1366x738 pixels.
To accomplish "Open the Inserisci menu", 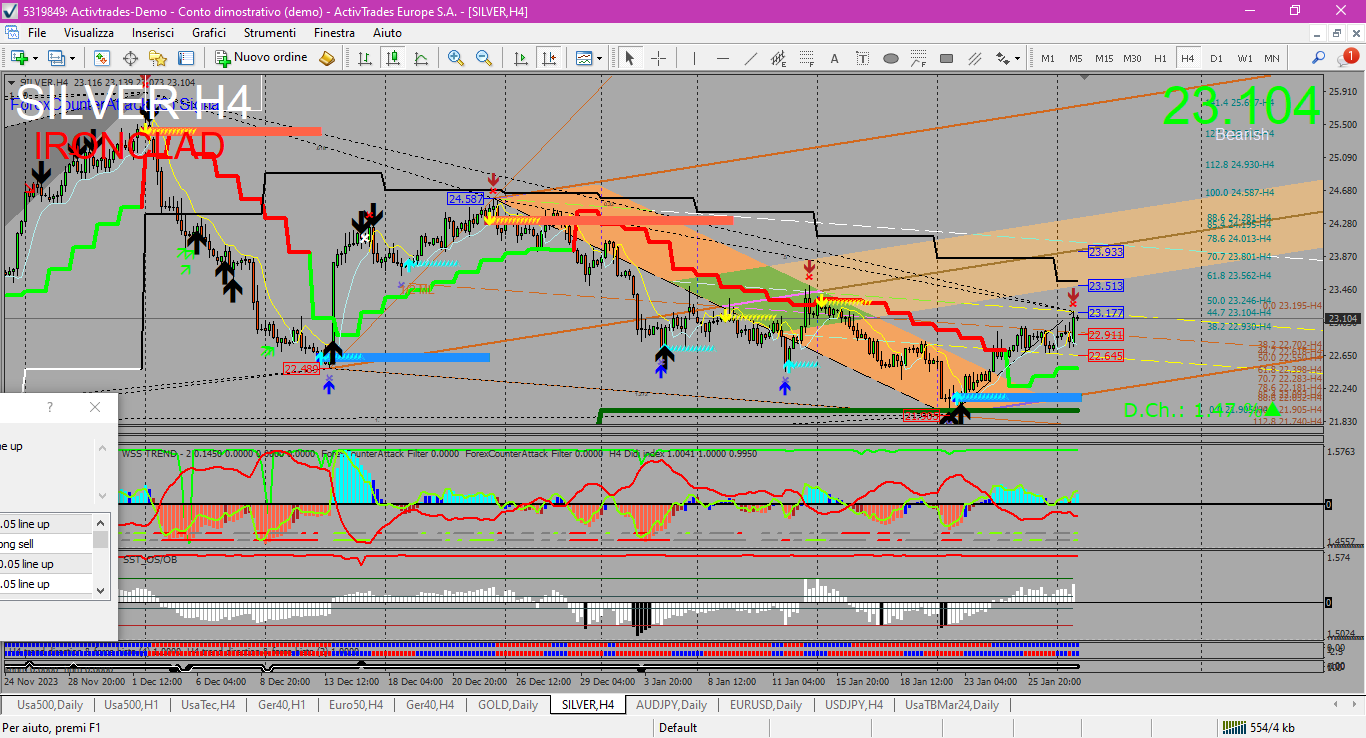I will click(x=153, y=33).
